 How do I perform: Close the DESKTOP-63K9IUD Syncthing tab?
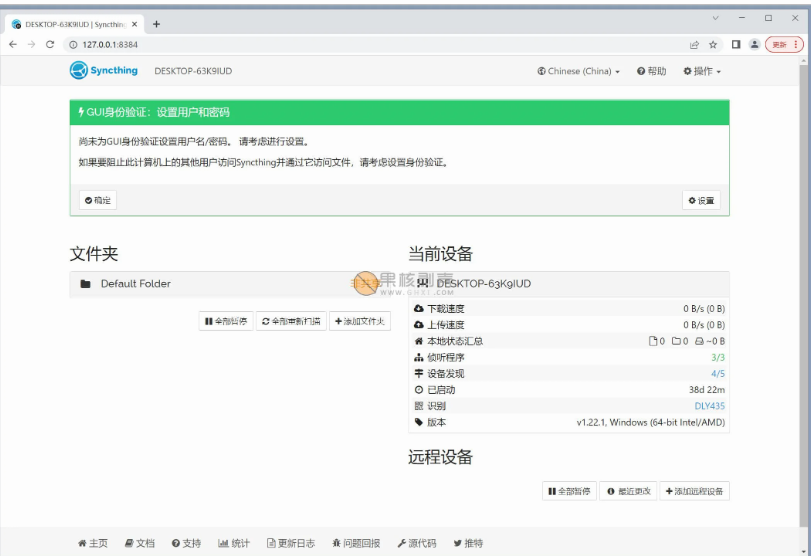pos(134,24)
